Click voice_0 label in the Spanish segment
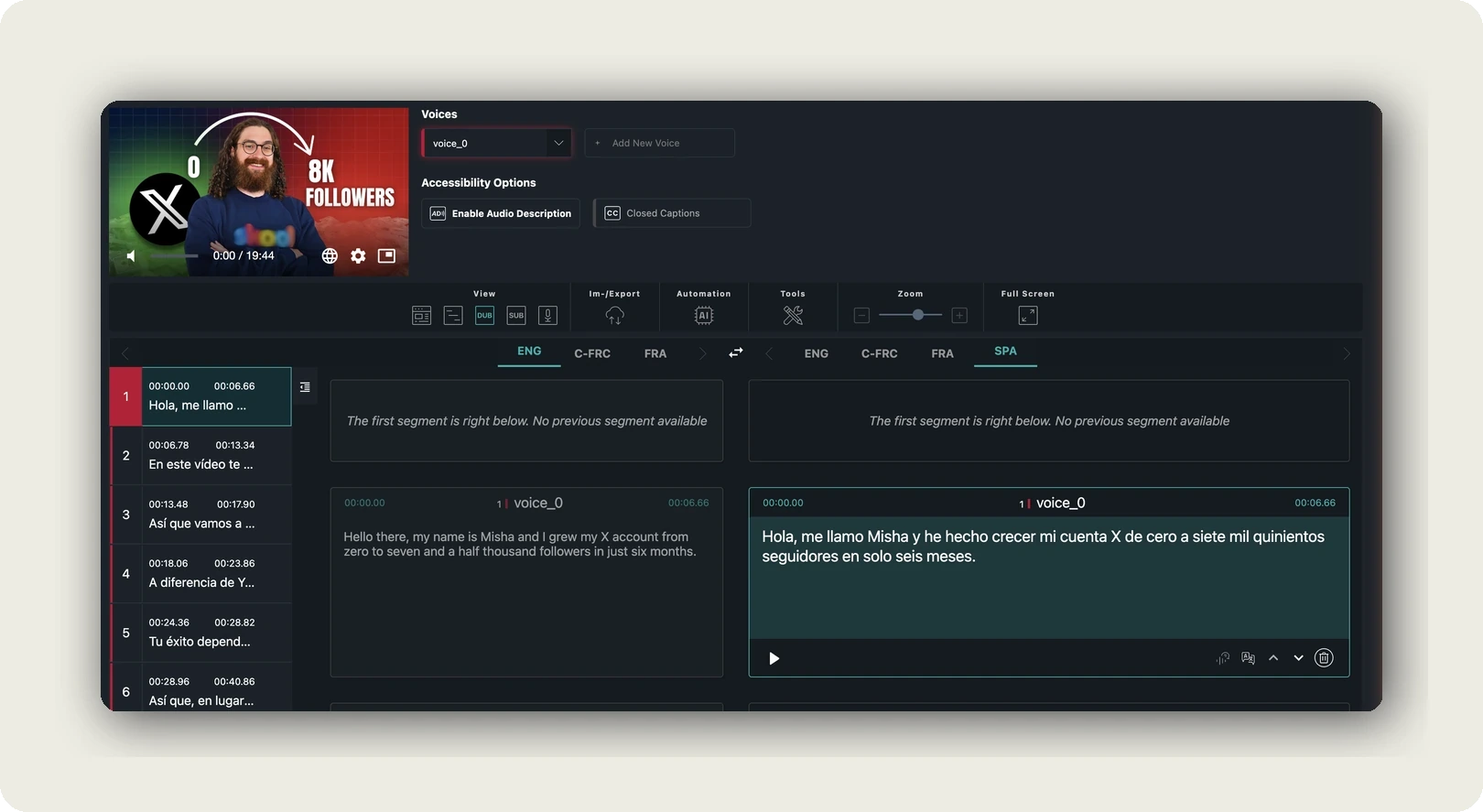Viewport: 1483px width, 812px height. point(1060,503)
